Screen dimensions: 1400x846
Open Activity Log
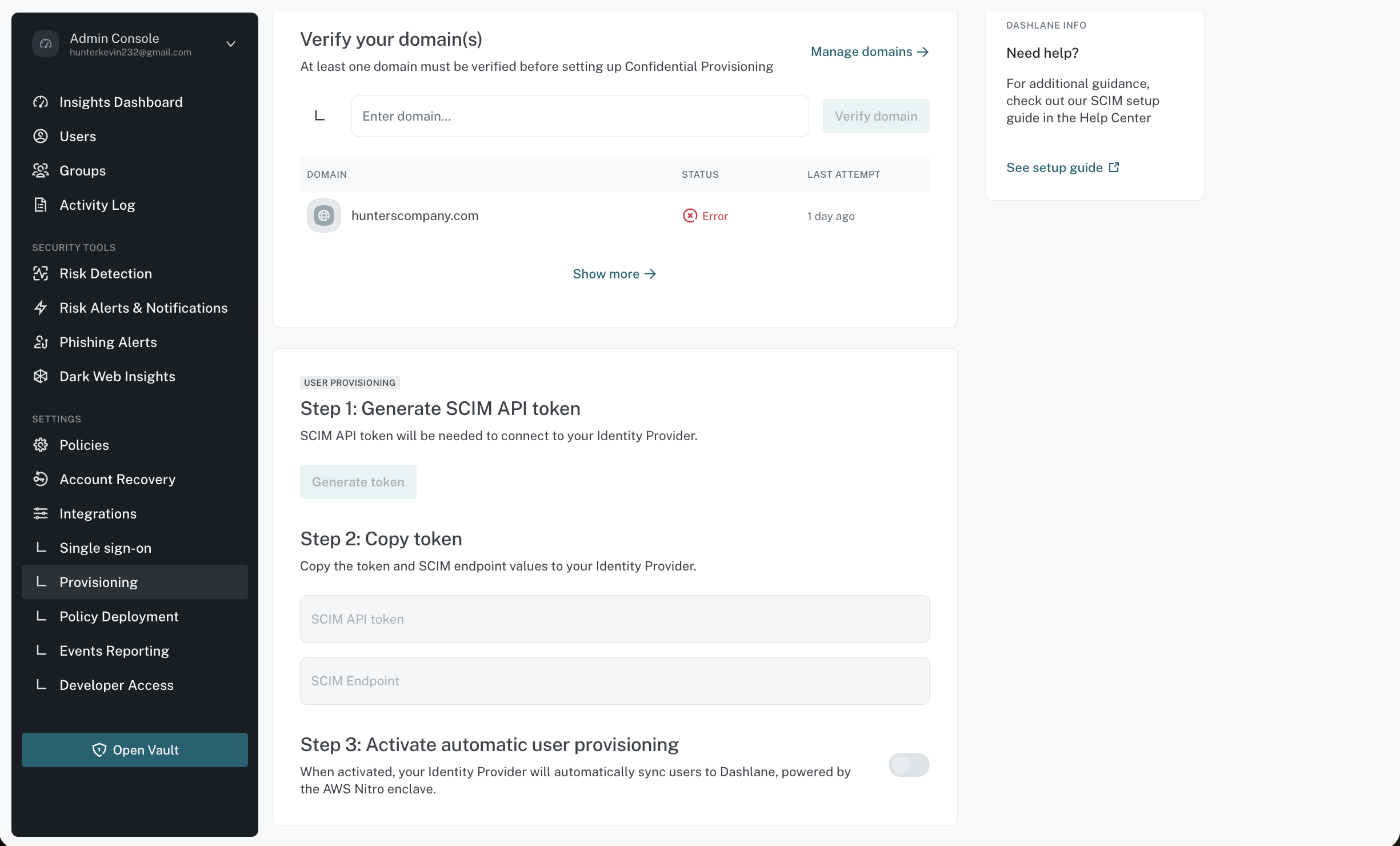tap(97, 205)
